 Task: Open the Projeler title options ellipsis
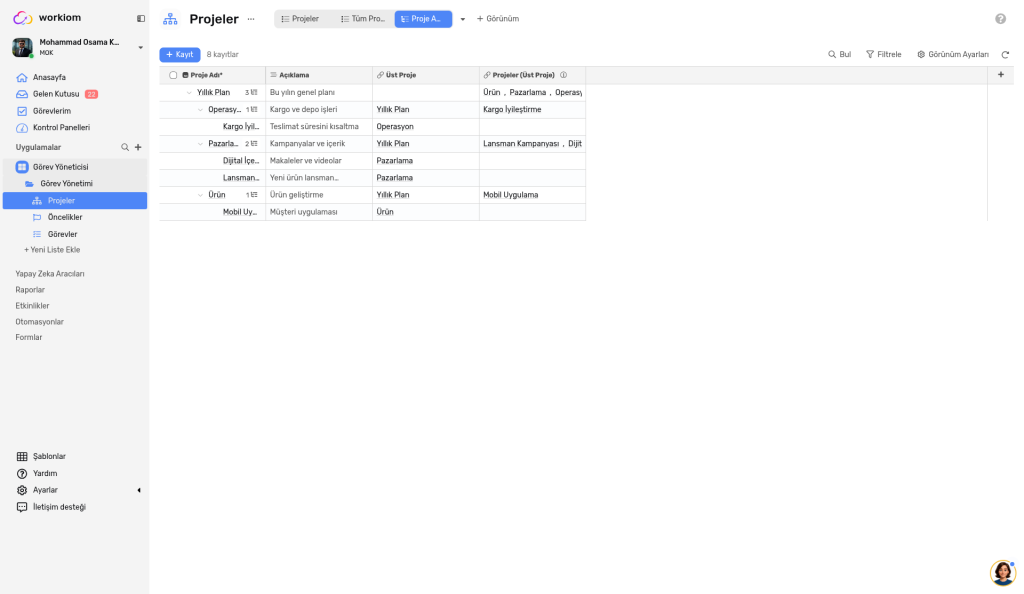[251, 19]
